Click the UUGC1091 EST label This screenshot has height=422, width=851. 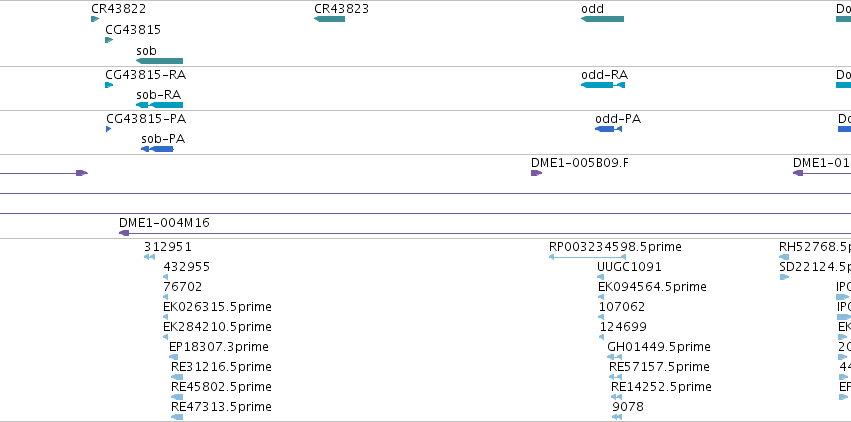coord(629,267)
